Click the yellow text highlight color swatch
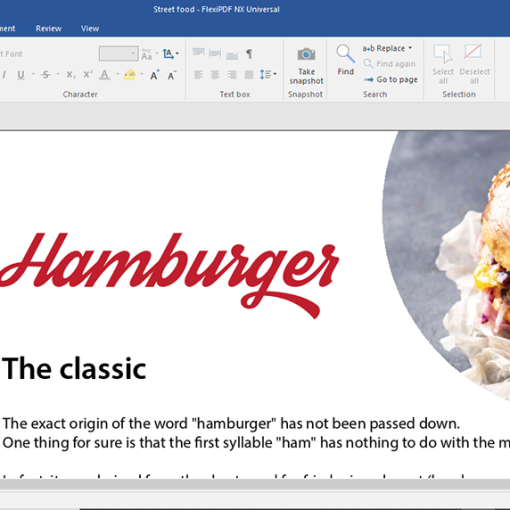 click(x=129, y=75)
